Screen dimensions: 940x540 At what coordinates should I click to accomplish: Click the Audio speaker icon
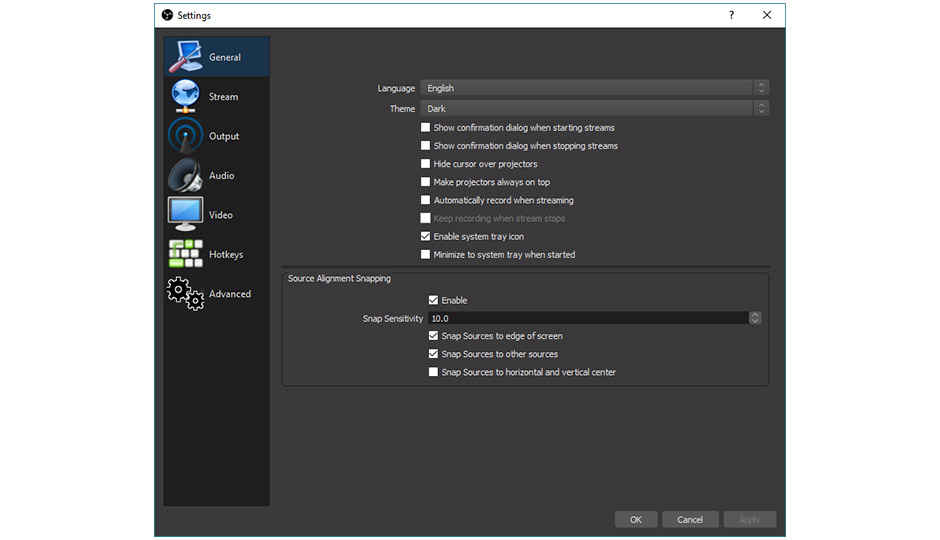coord(185,175)
